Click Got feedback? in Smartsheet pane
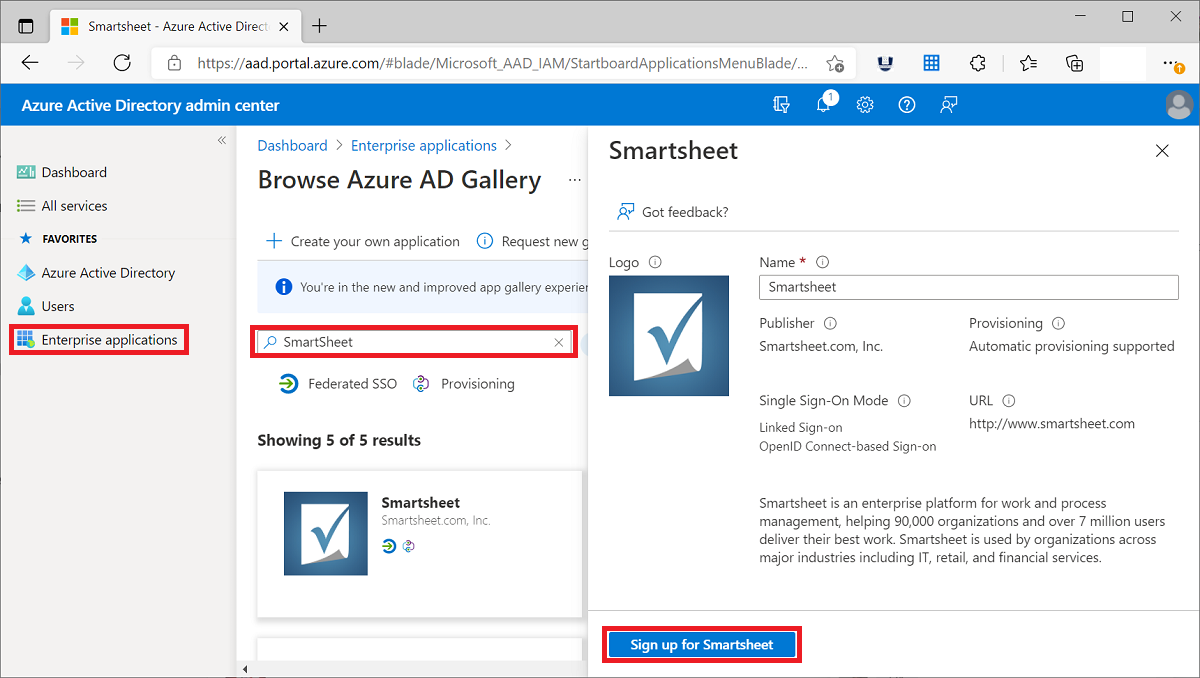Screen dimensions: 1200x678 pyautogui.click(x=673, y=212)
